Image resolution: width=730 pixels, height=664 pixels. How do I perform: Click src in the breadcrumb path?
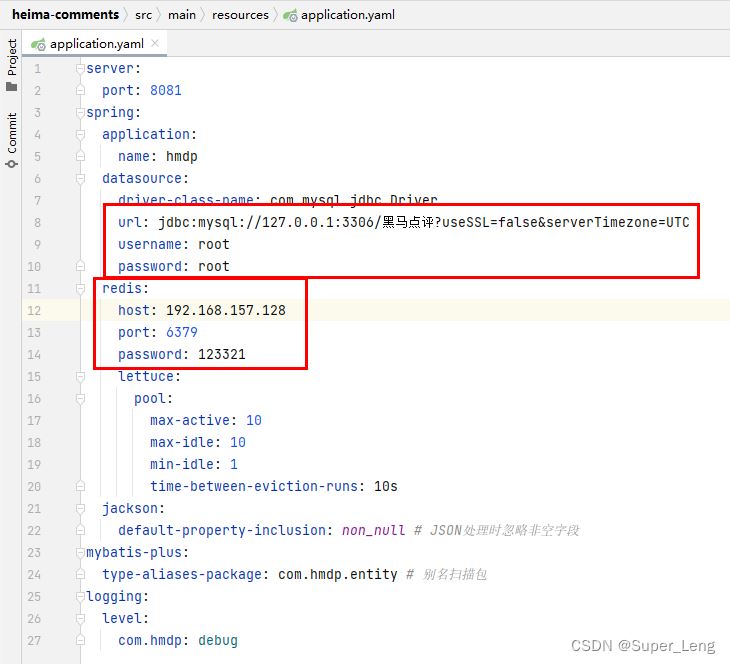(144, 15)
